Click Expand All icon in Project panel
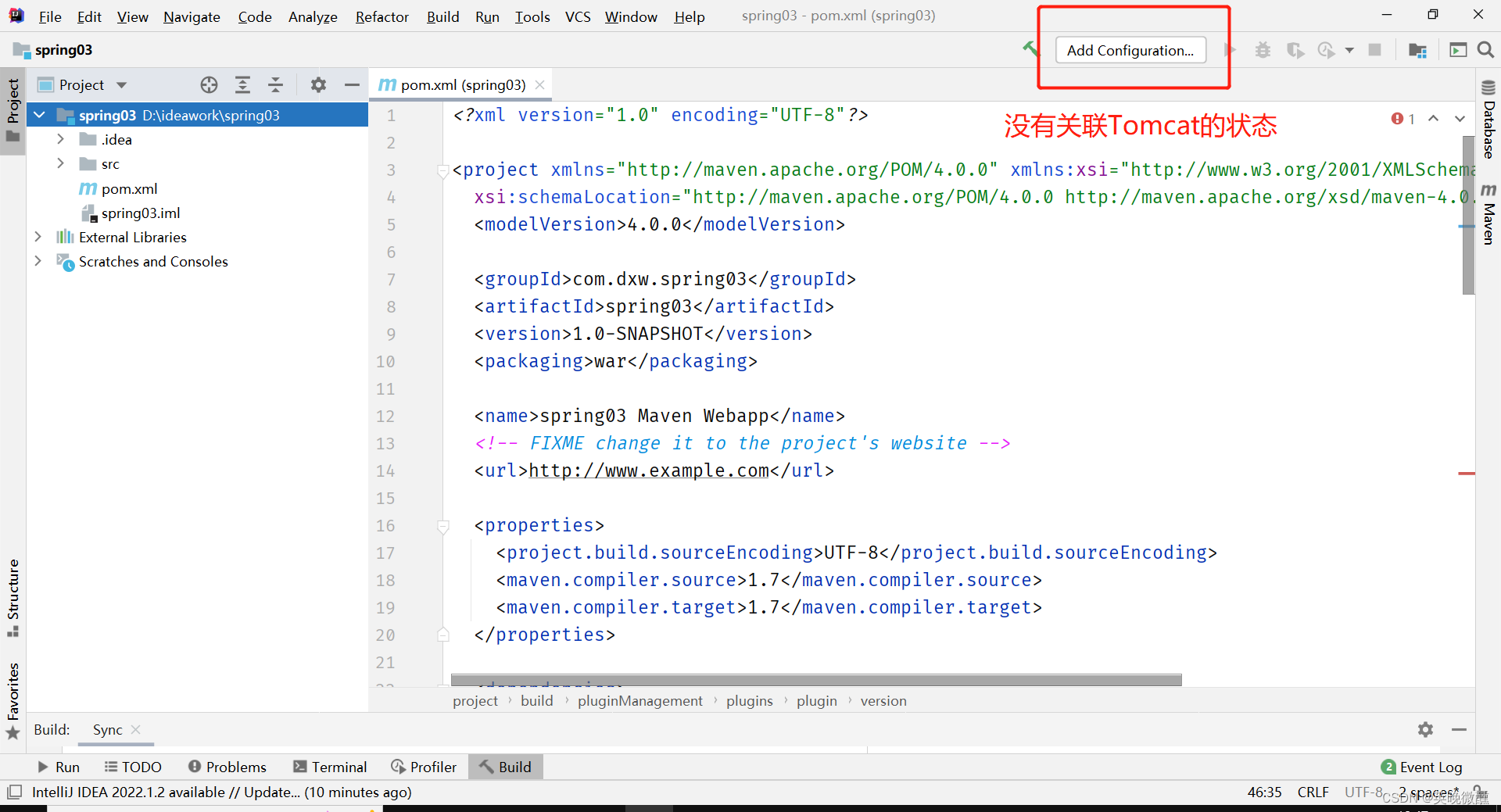 tap(243, 84)
